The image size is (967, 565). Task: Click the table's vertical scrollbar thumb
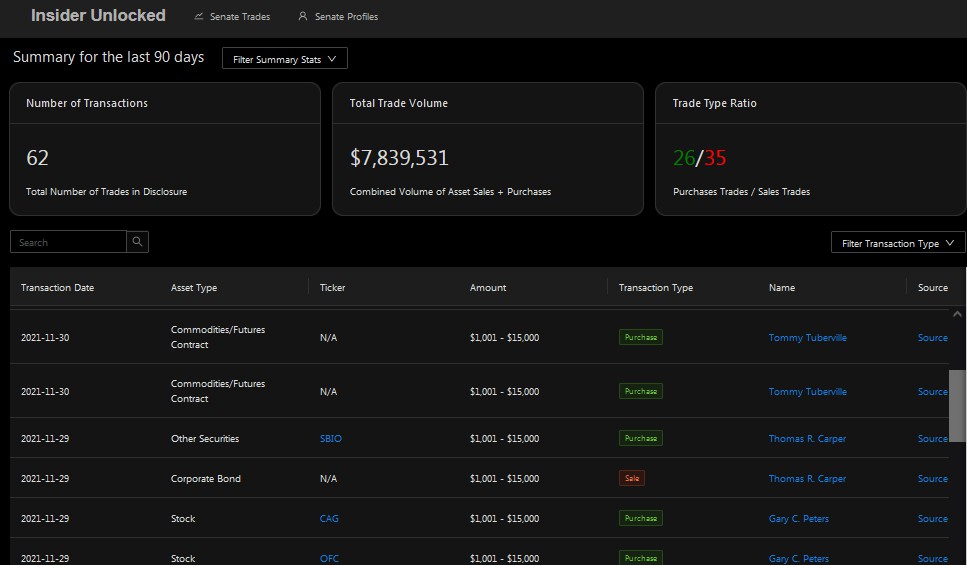click(957, 405)
